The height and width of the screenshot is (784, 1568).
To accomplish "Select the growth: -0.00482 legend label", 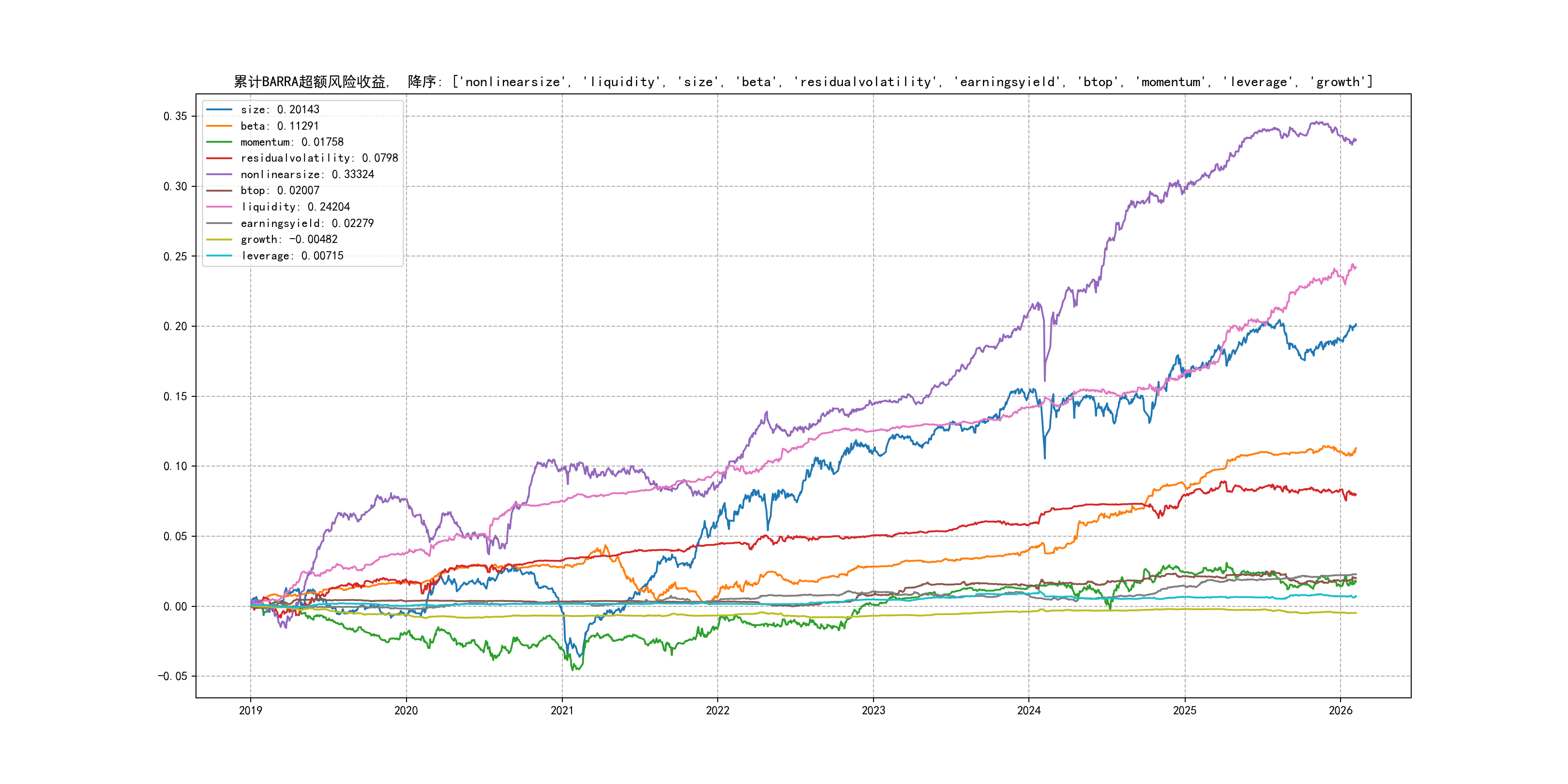I will coord(288,239).
